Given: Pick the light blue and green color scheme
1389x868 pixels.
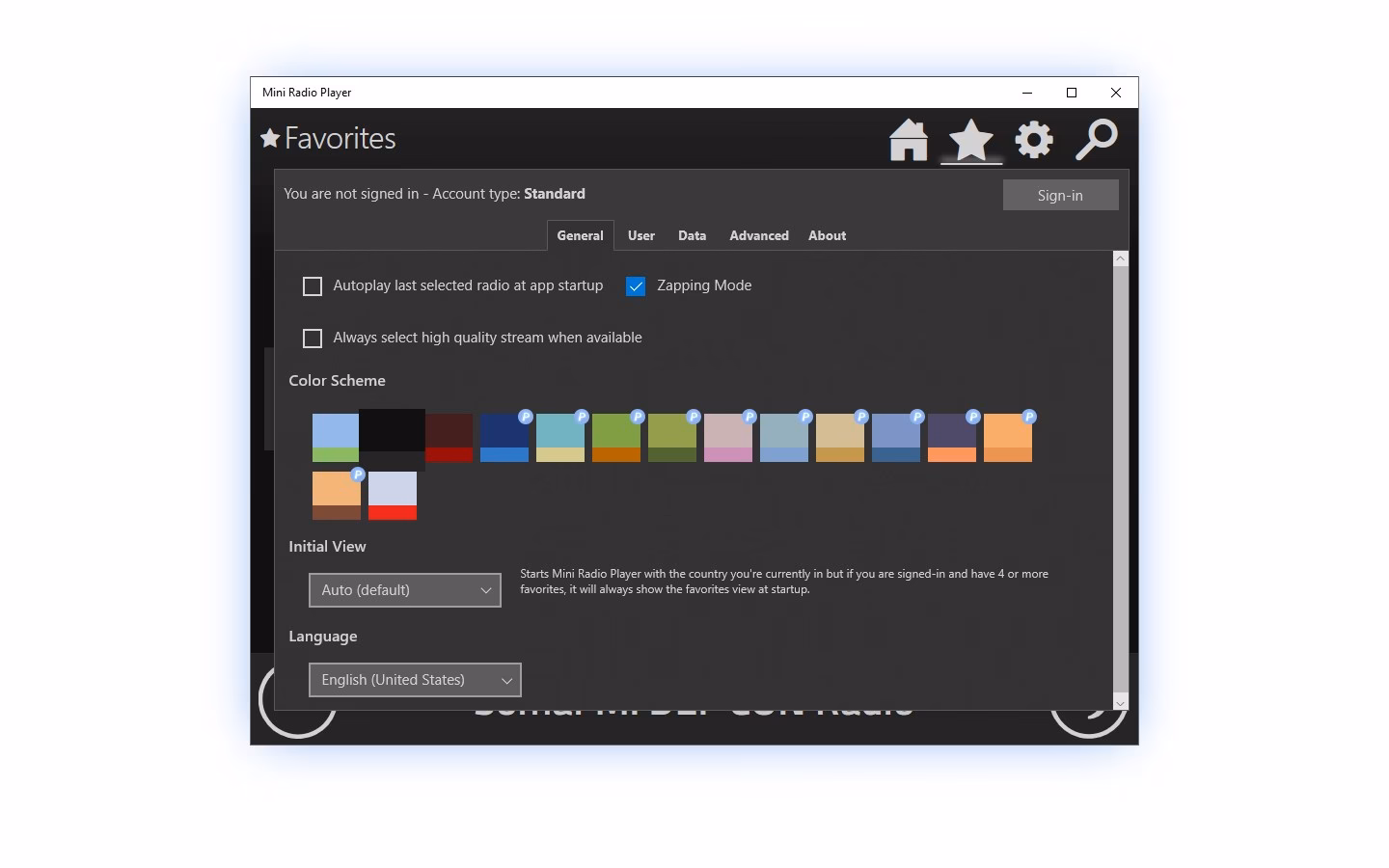Looking at the screenshot, I should click(336, 438).
